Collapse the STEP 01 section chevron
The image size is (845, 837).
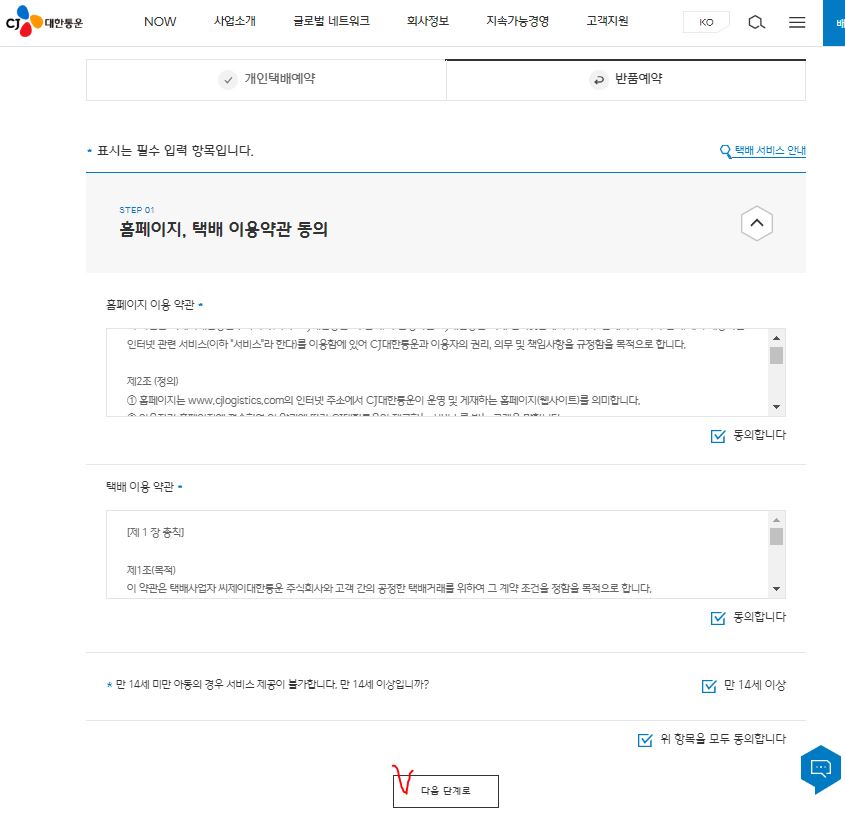(757, 223)
